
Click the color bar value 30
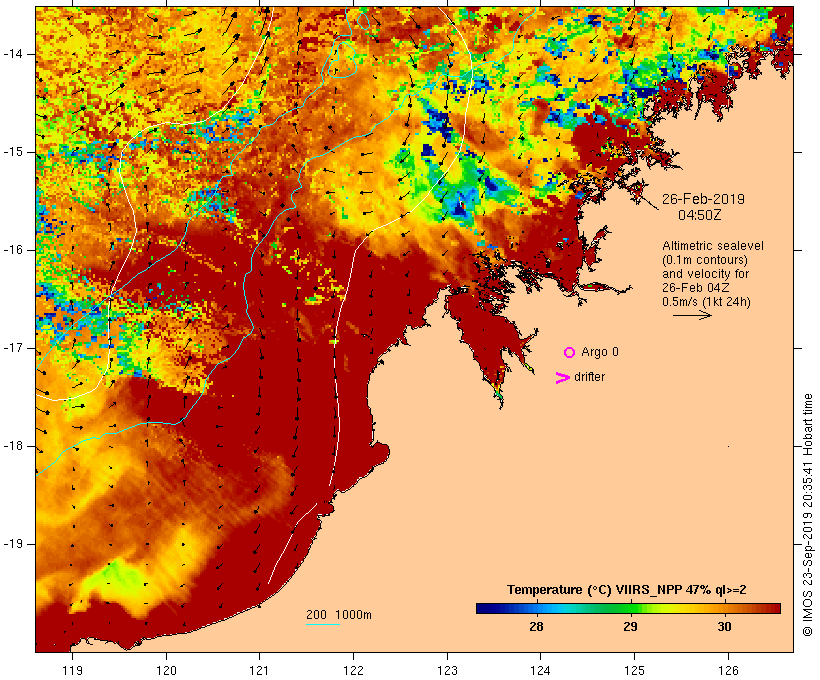tap(724, 627)
